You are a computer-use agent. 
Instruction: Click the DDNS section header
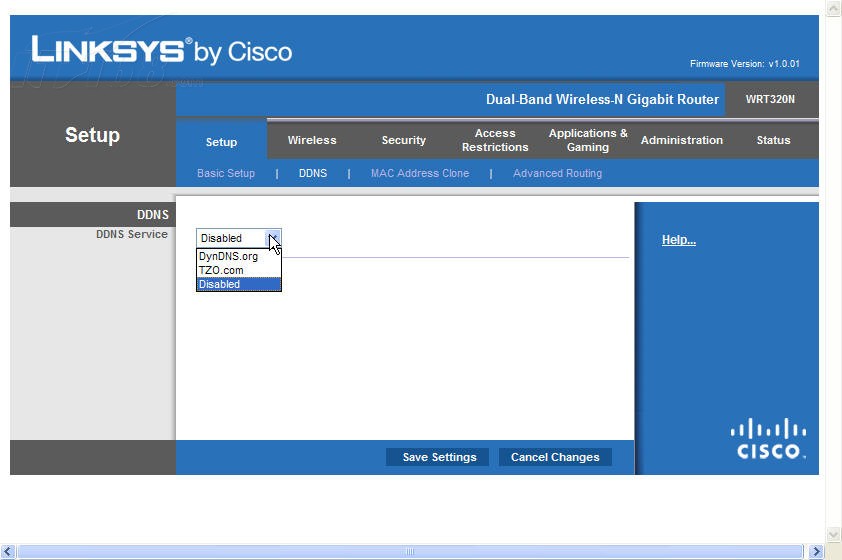click(153, 215)
